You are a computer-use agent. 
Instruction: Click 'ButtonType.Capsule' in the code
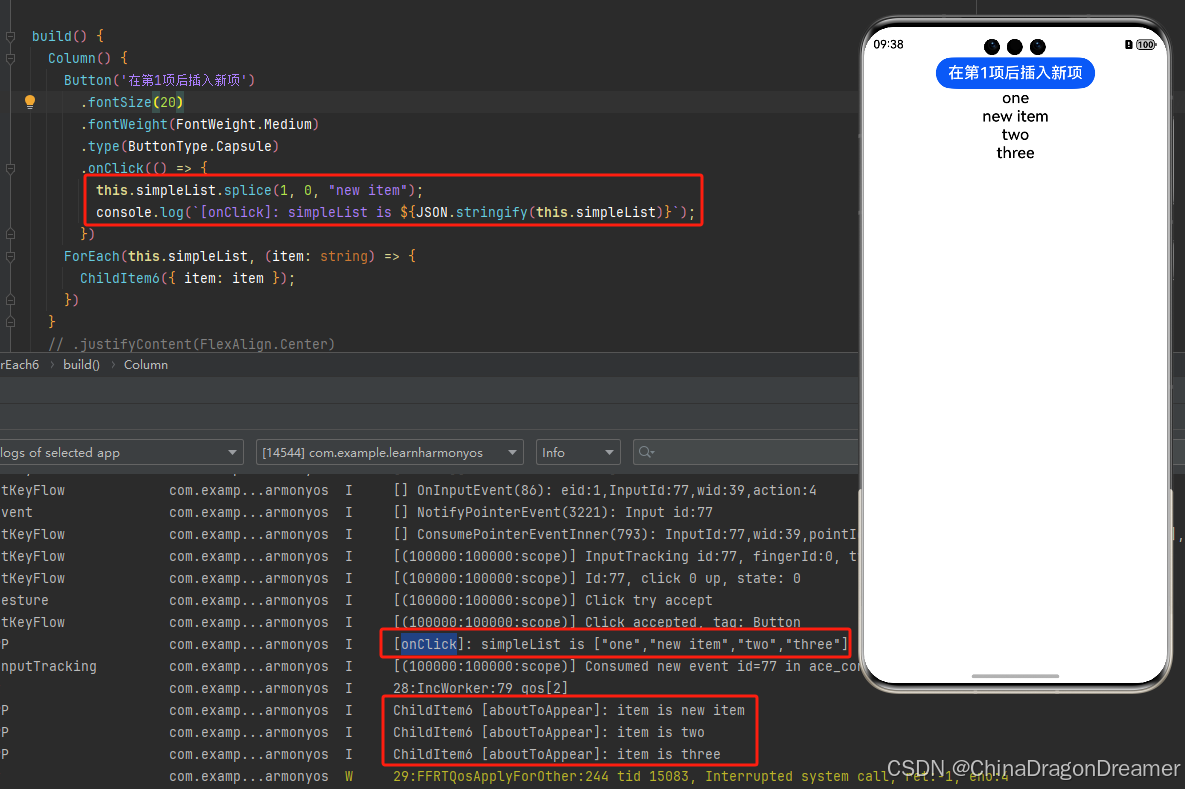pos(200,146)
